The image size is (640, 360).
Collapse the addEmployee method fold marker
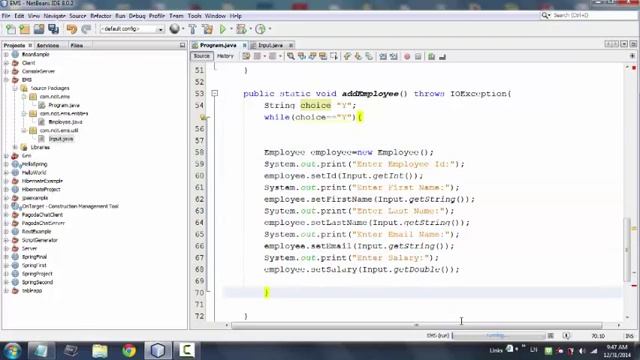[215, 93]
